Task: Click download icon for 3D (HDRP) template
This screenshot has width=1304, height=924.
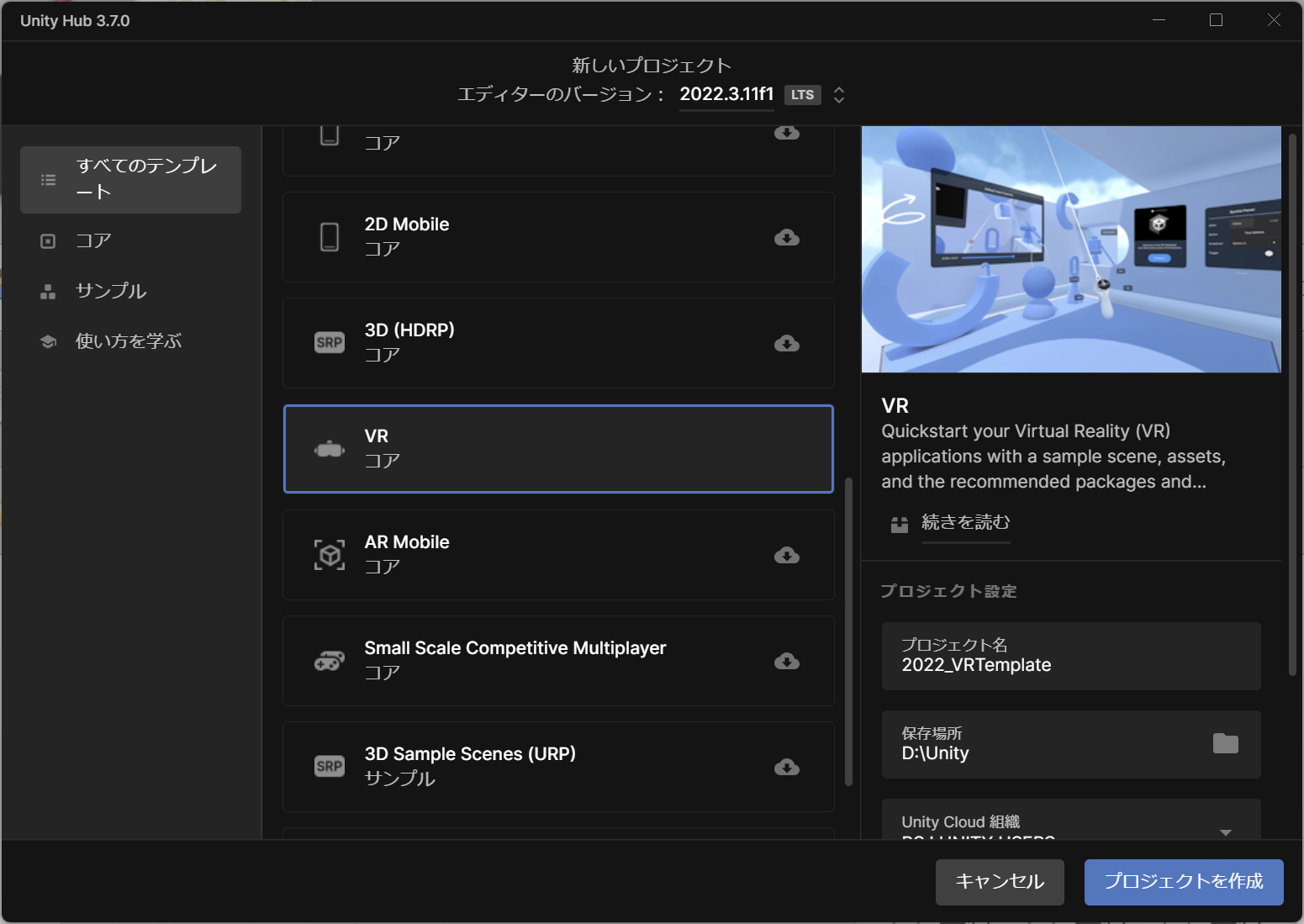Action: point(786,344)
